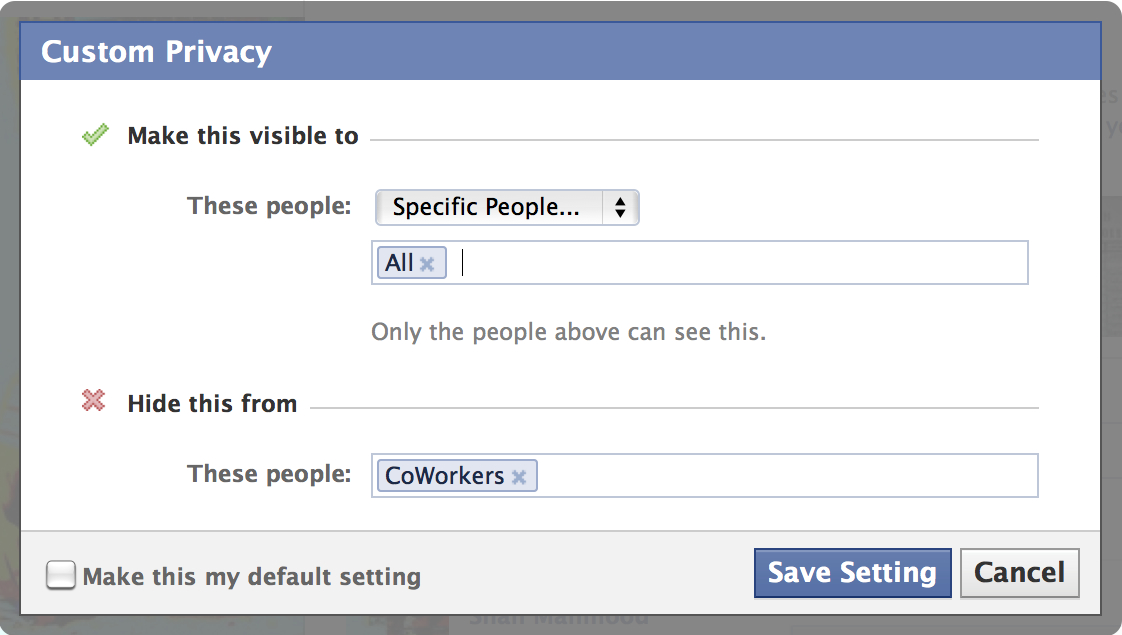Screen dimensions: 1122x635
Task: Click the up-down arrows on the Specific People selector
Action: point(620,208)
